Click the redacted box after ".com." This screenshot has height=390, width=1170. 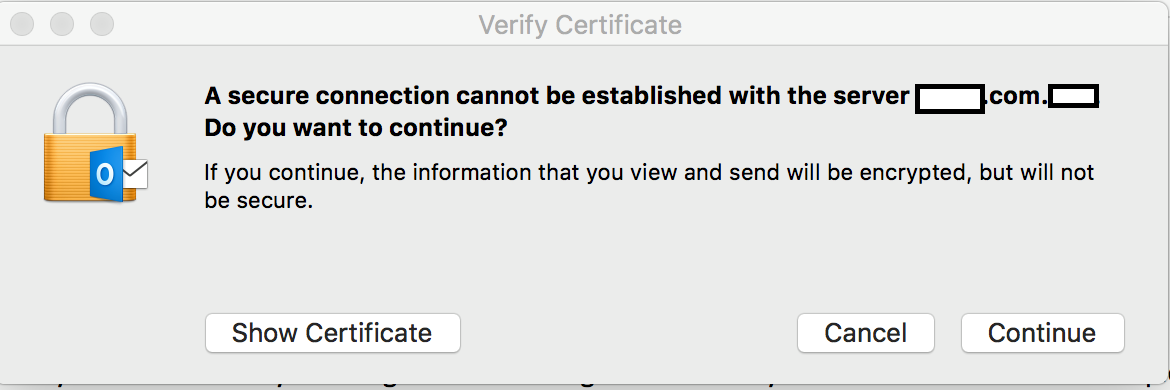click(x=1074, y=97)
